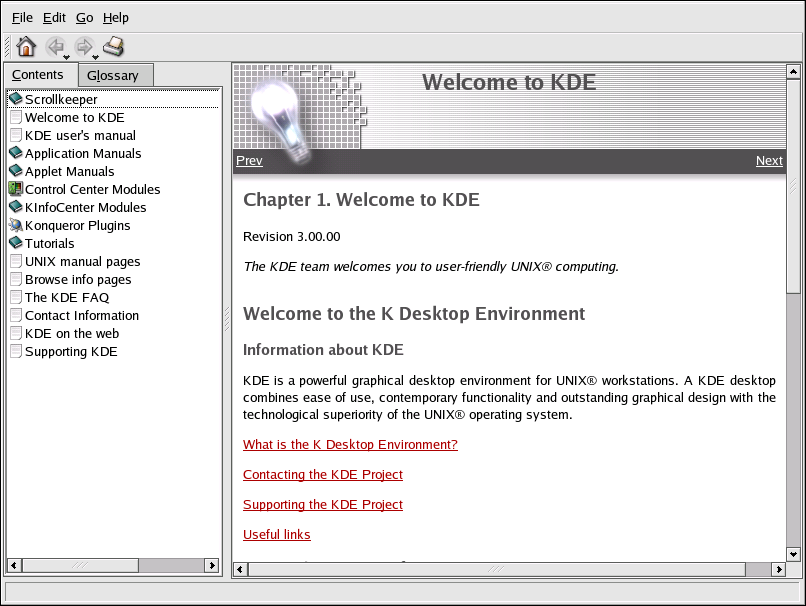Viewport: 806px width, 606px height.
Task: Switch to the Glossary tab
Action: point(113,75)
